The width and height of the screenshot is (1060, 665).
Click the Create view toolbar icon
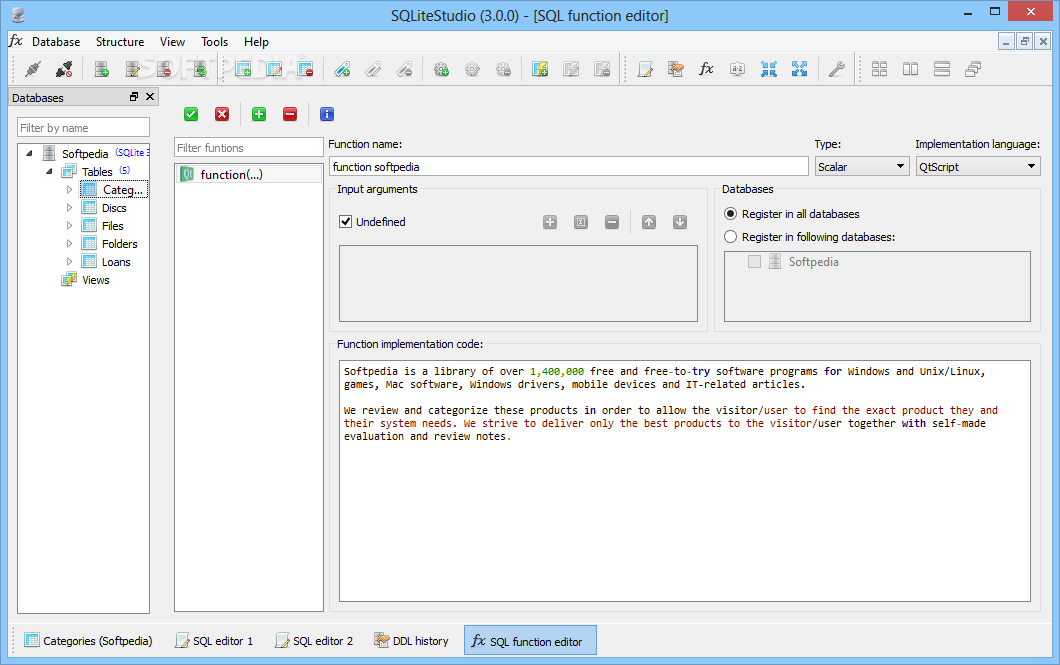point(539,69)
